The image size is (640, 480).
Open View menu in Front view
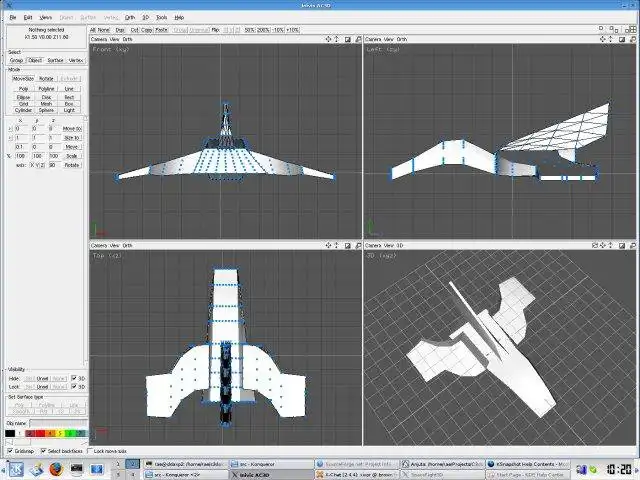tap(115, 39)
